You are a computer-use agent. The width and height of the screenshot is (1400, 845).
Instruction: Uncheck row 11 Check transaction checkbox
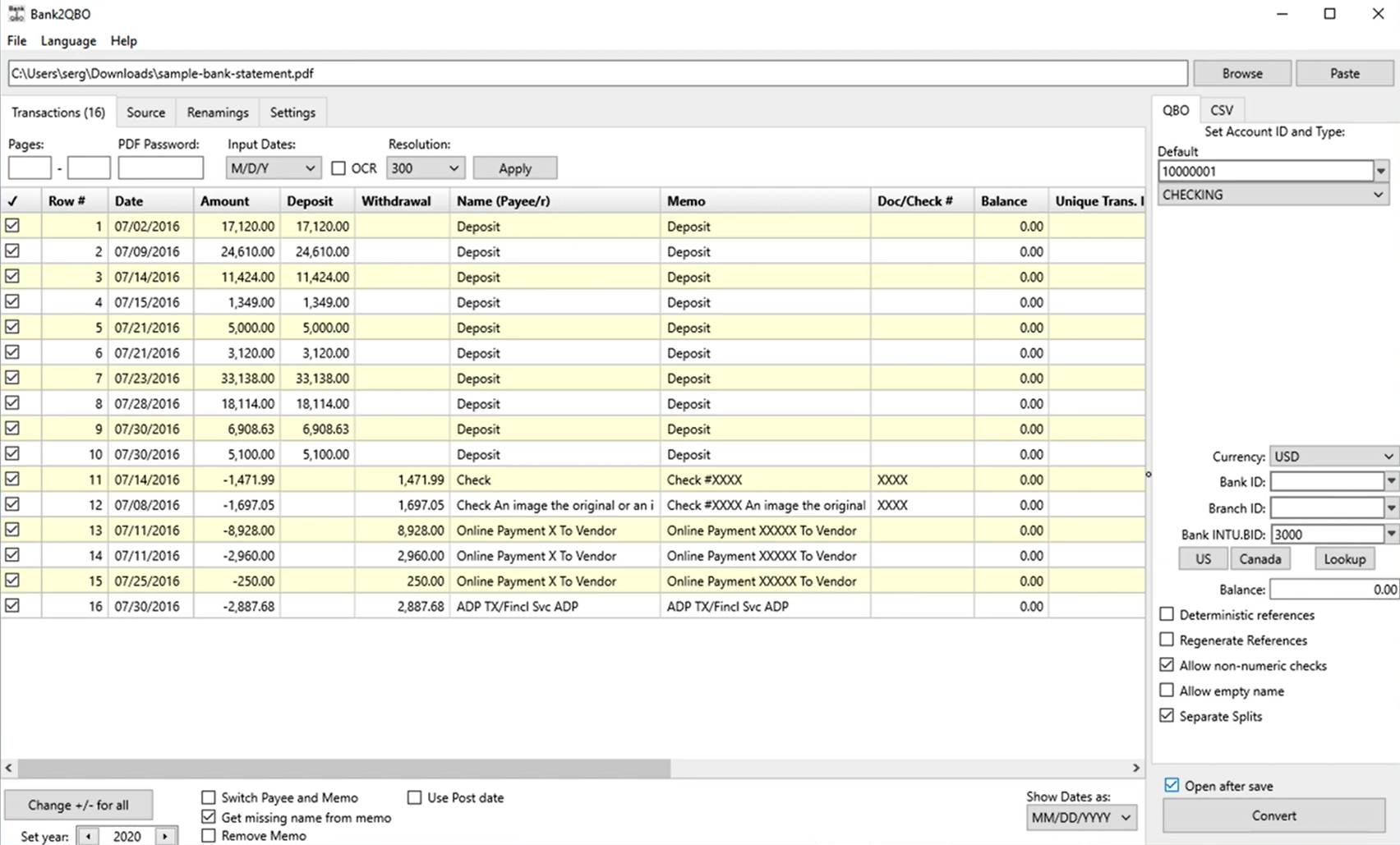tap(12, 479)
